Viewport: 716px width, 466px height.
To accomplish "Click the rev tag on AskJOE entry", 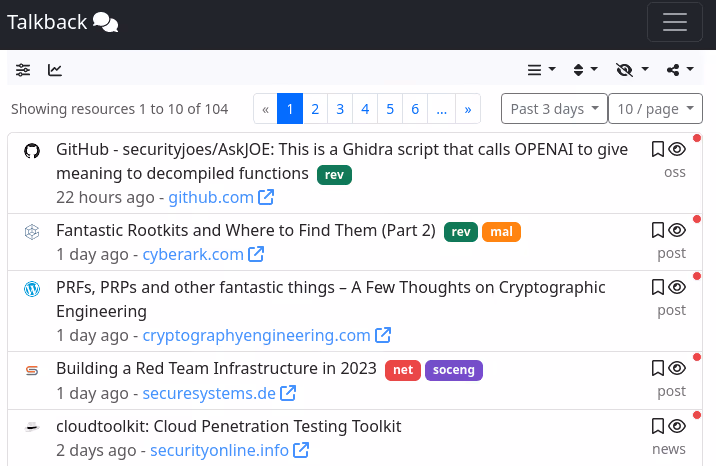I will point(334,175).
